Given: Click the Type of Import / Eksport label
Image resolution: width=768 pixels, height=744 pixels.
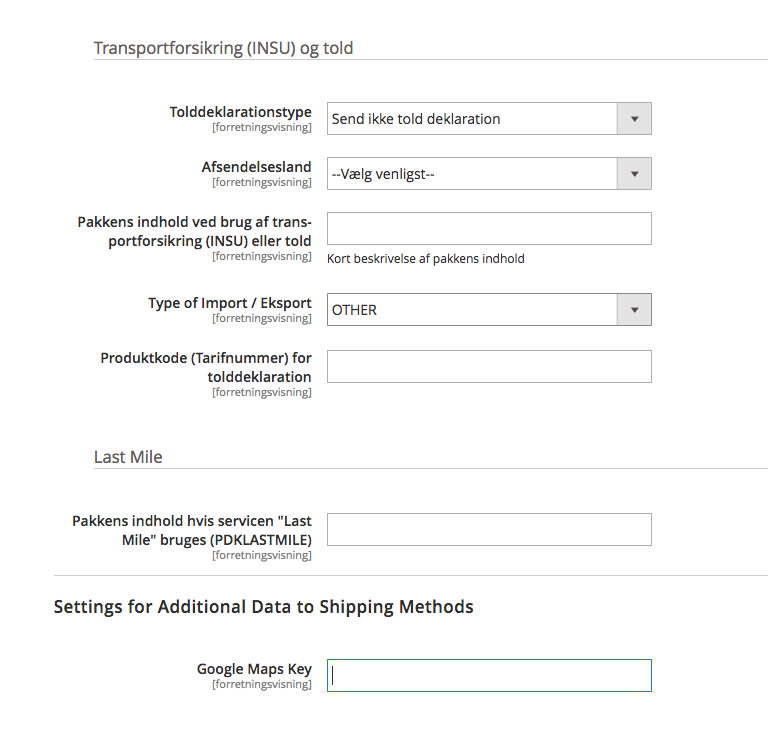Looking at the screenshot, I should [229, 303].
